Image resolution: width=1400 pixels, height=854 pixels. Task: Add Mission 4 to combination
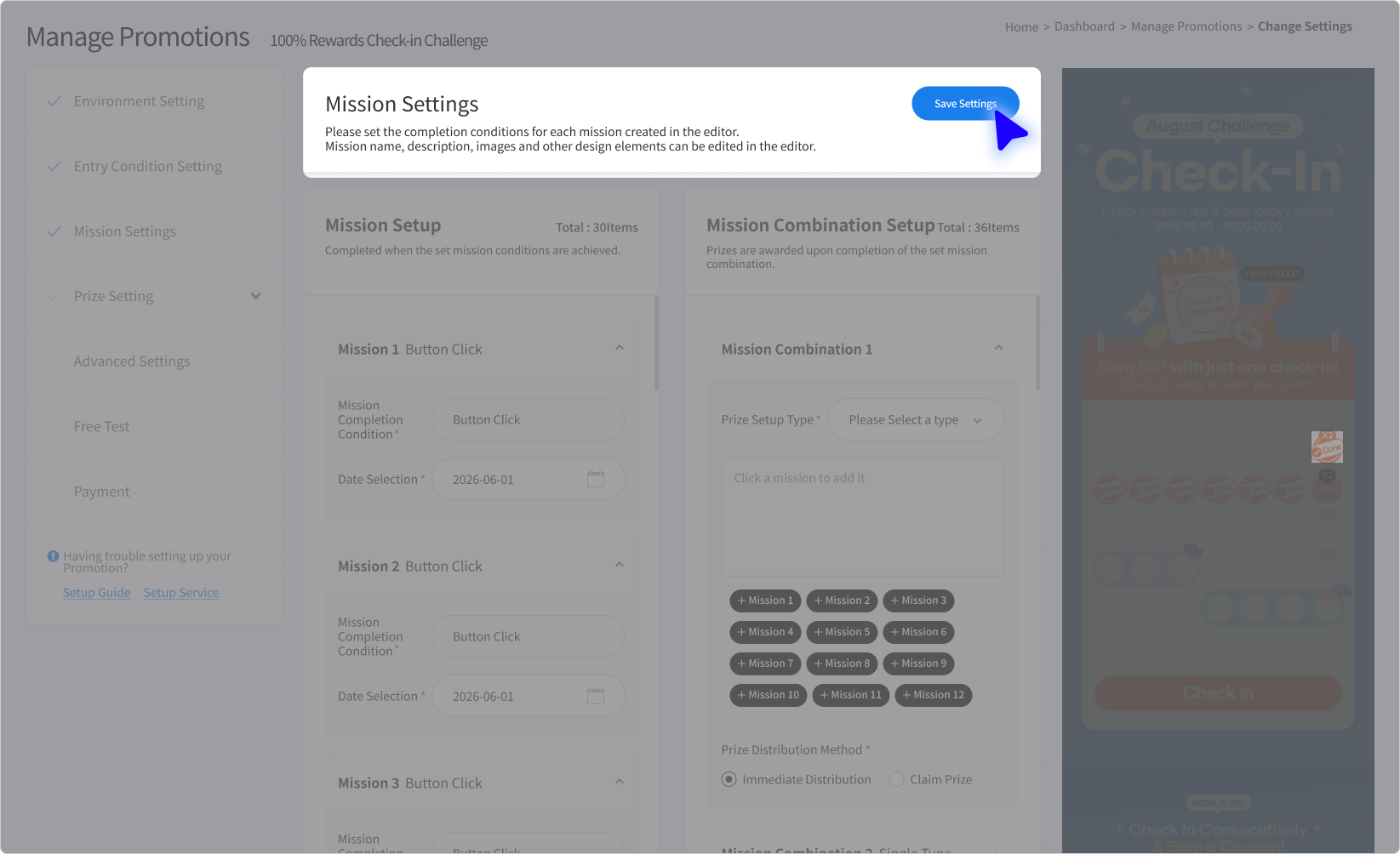[765, 632]
